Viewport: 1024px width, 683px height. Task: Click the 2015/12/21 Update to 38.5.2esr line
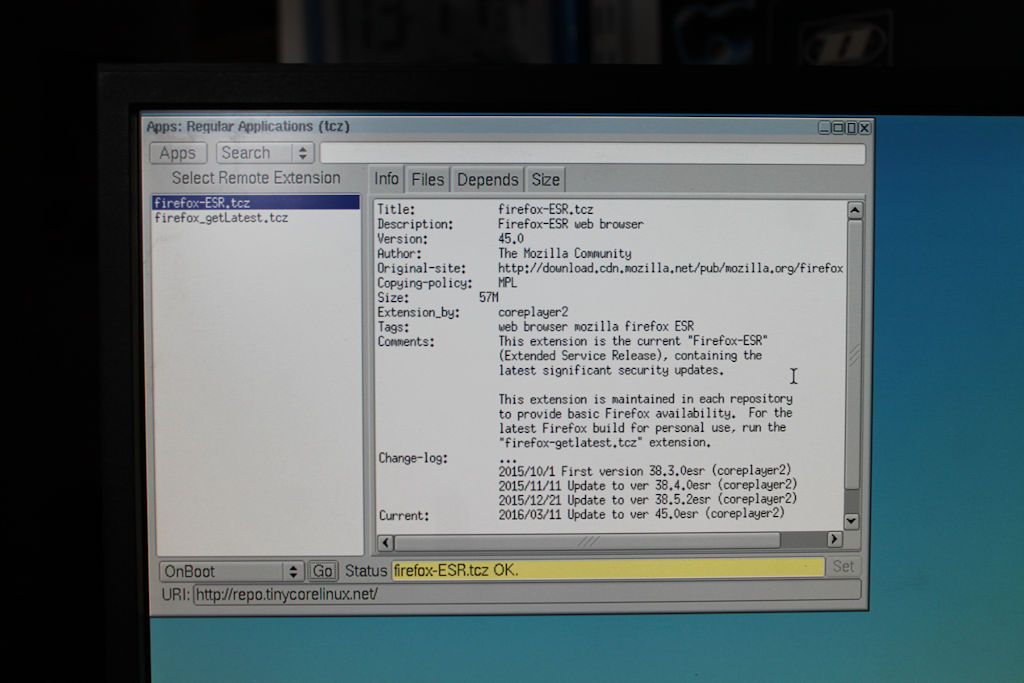pos(647,500)
